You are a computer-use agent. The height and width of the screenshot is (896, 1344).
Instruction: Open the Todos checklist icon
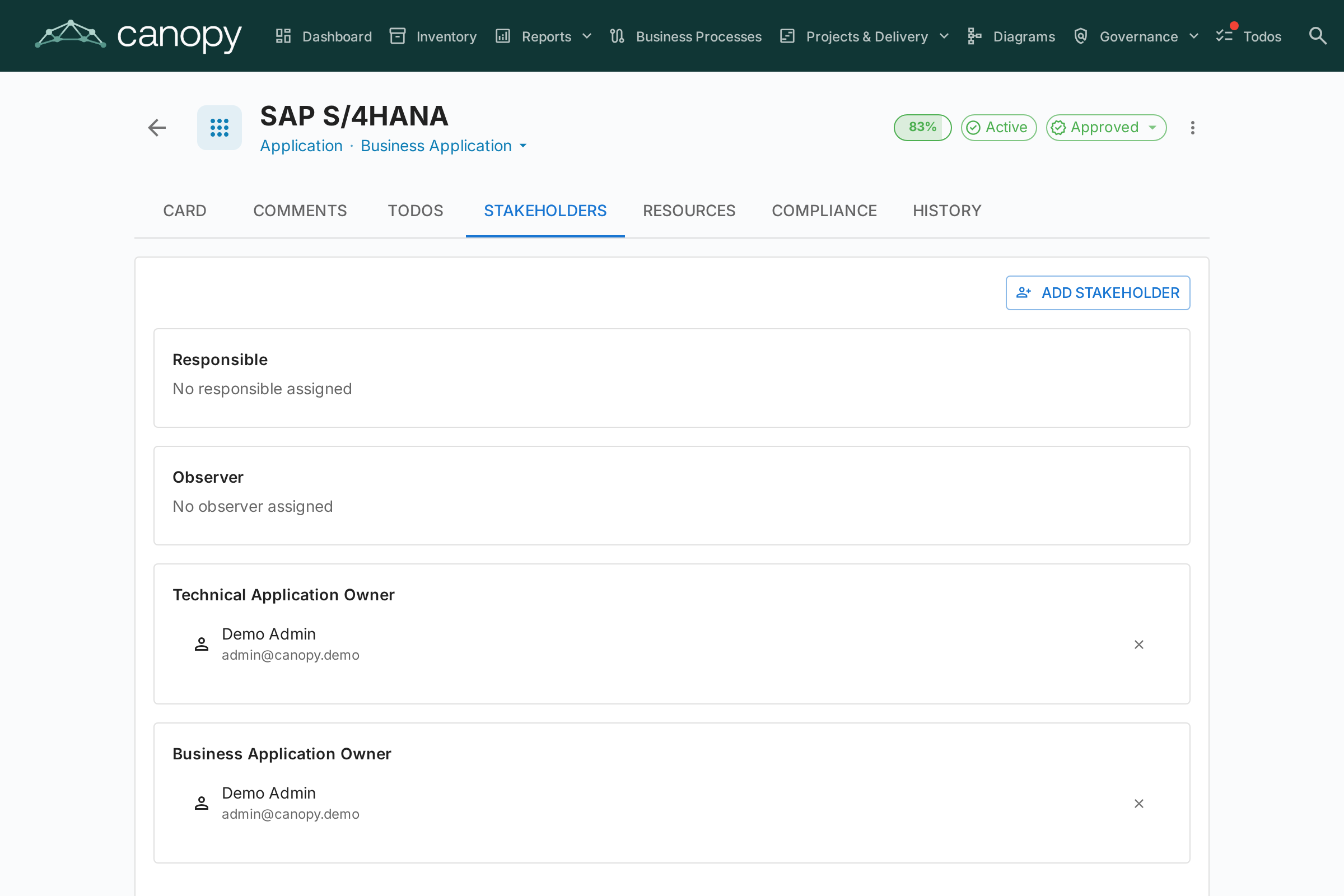[x=1225, y=36]
